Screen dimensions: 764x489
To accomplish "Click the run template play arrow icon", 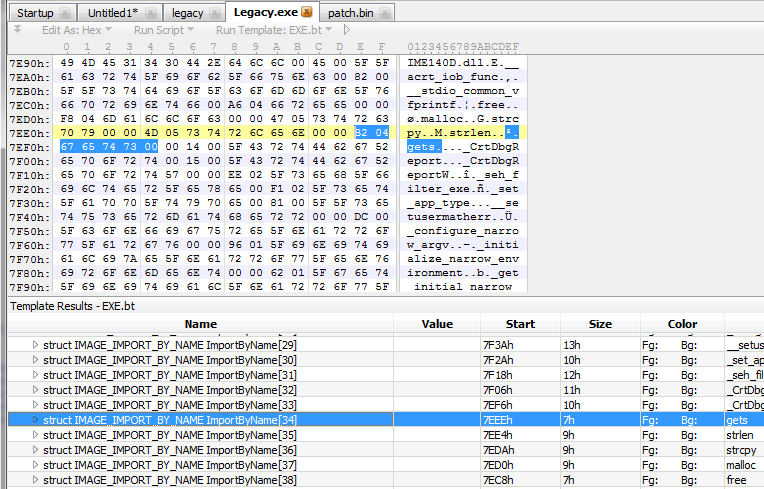I will (346, 30).
